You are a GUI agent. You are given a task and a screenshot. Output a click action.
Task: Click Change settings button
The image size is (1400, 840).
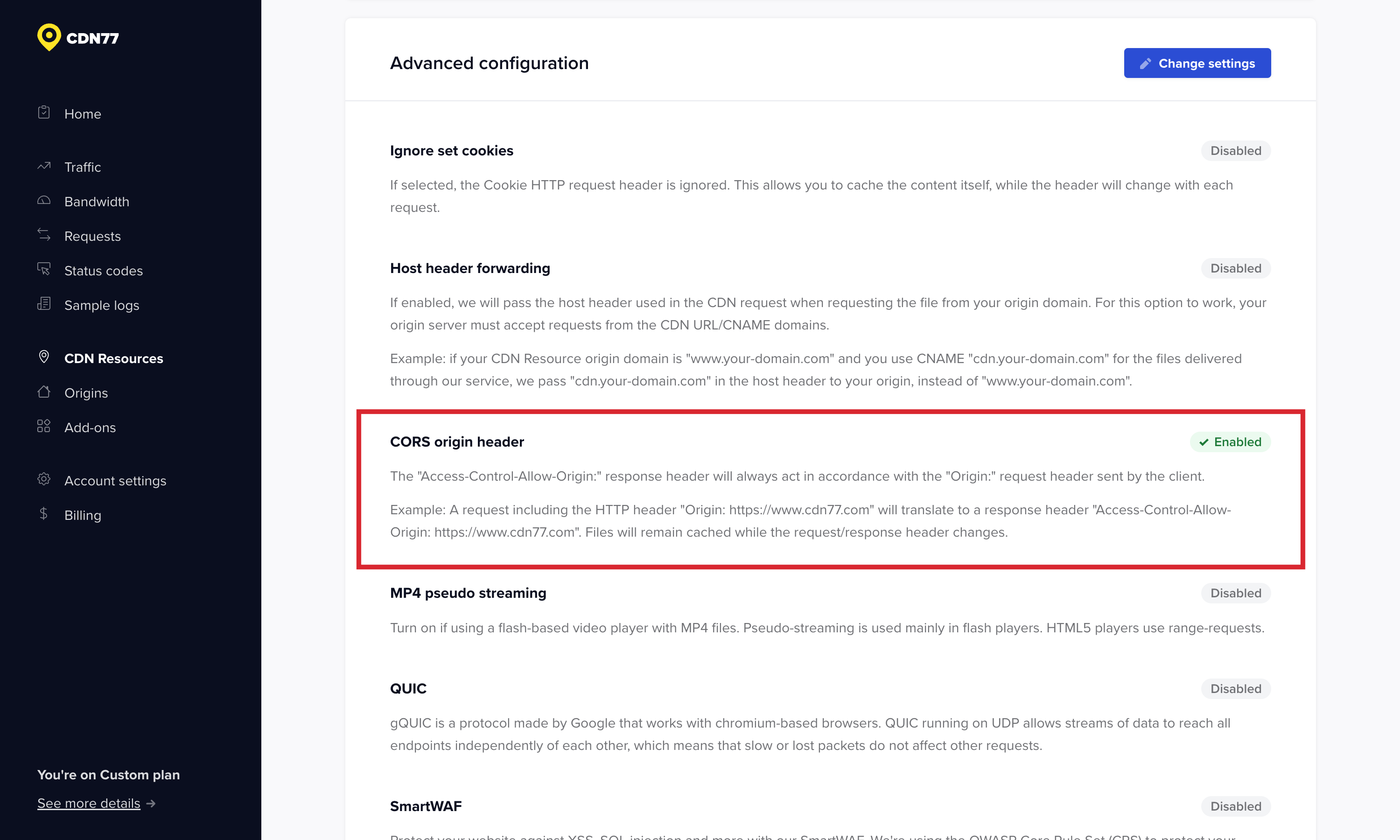coord(1197,63)
